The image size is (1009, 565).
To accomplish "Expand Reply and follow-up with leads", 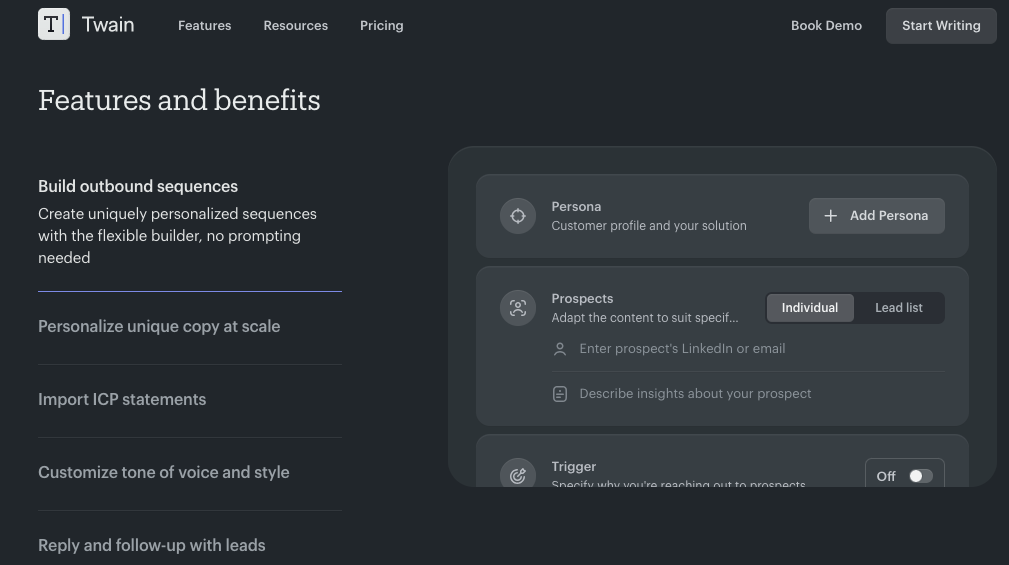I will tap(152, 546).
